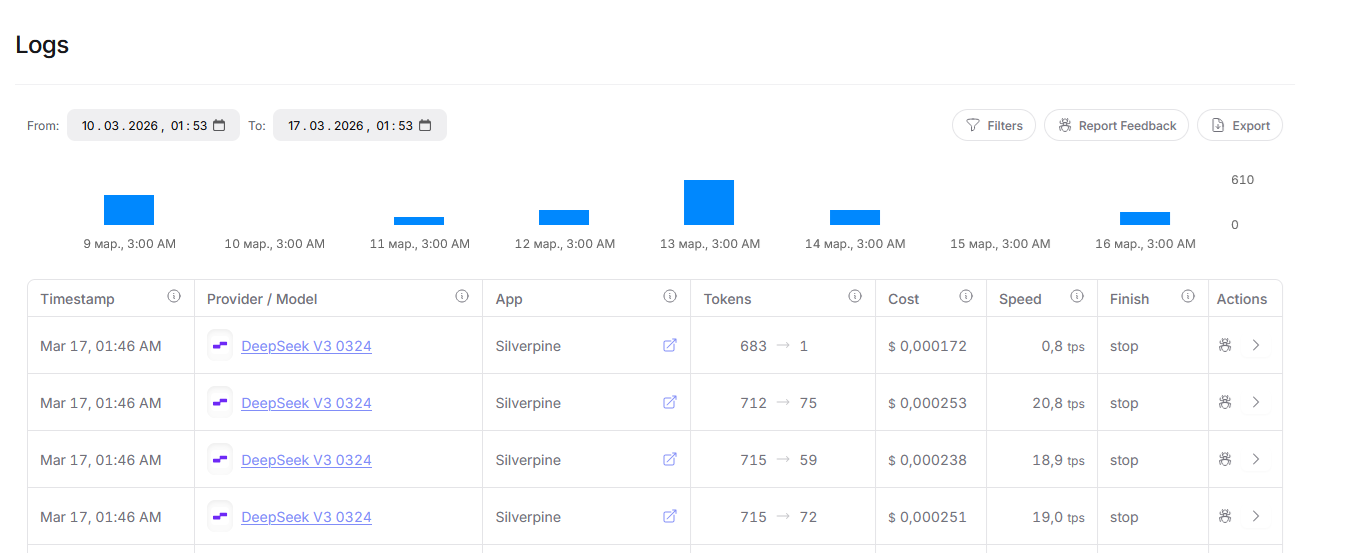Open the Filters menu
Viewport: 1361px width, 553px height.
click(994, 125)
